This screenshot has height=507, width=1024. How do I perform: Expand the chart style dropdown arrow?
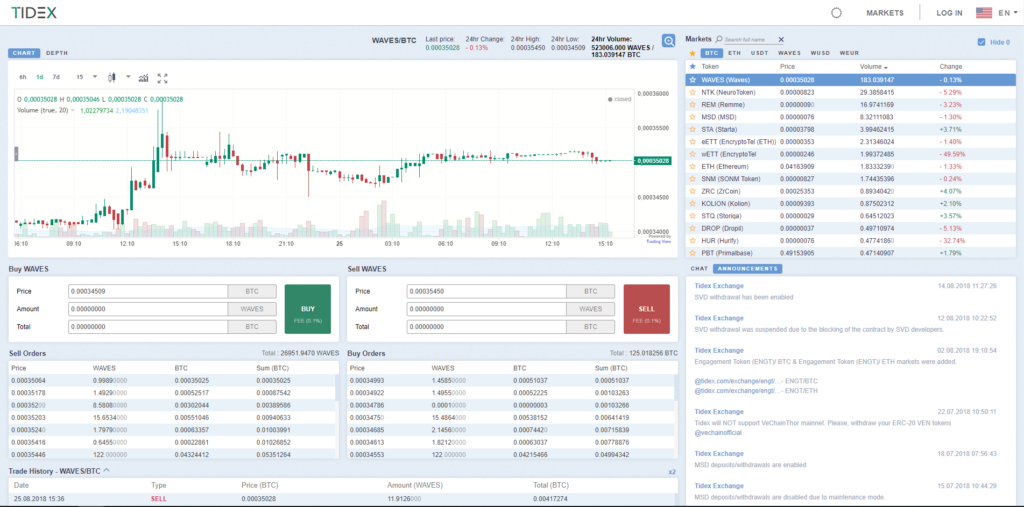tap(128, 77)
